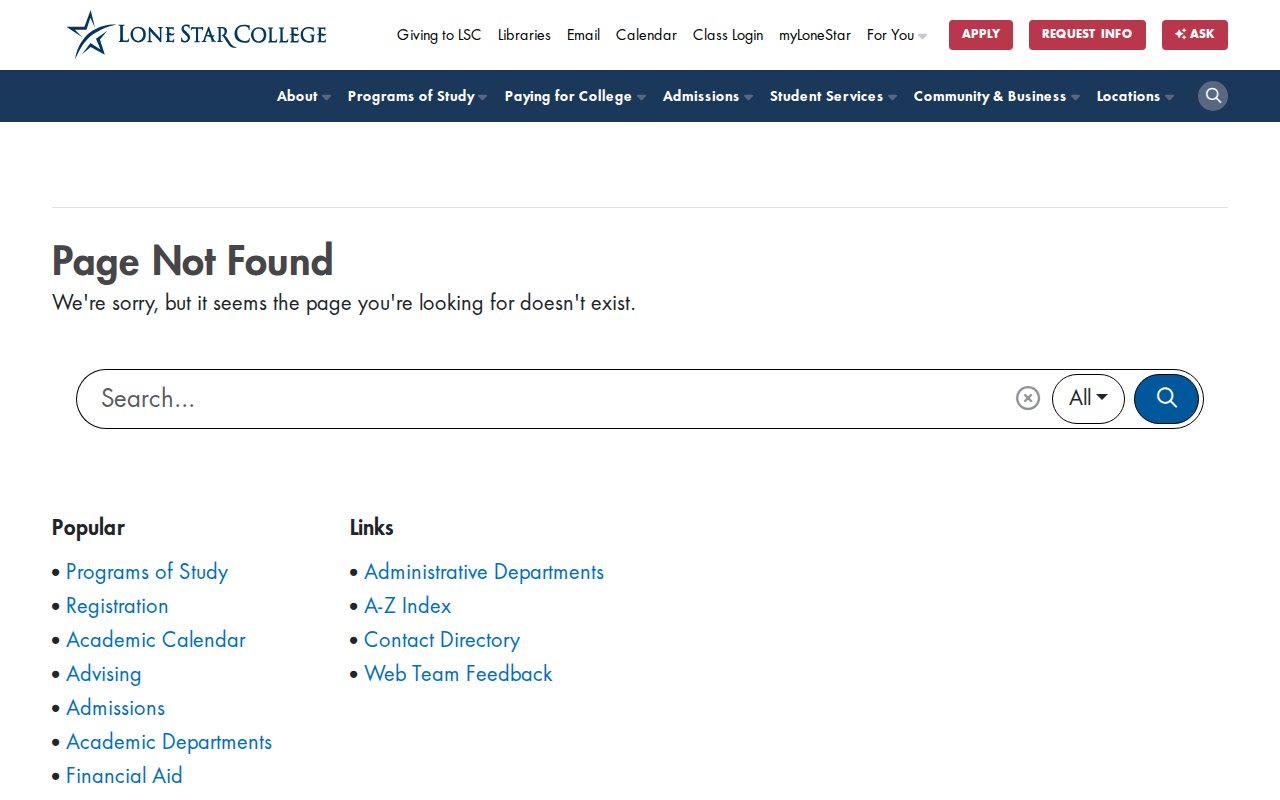Go to the A-Z Index link
This screenshot has height=800, width=1280.
407,606
